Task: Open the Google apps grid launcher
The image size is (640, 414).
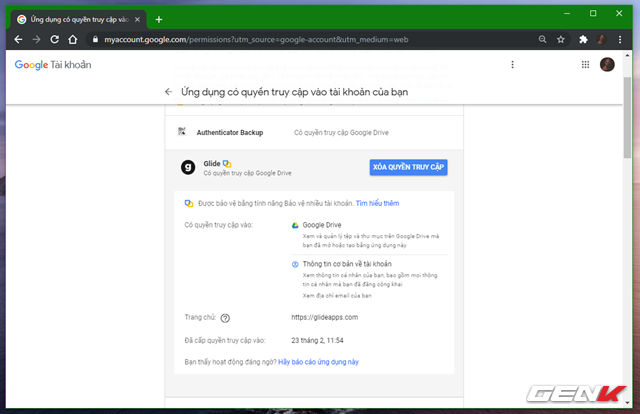Action: pyautogui.click(x=585, y=65)
